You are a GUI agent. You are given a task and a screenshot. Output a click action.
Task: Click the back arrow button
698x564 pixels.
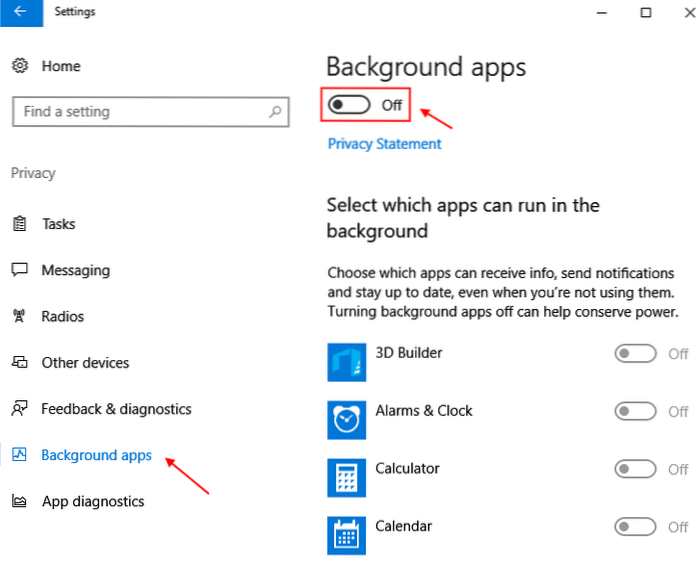(x=20, y=13)
